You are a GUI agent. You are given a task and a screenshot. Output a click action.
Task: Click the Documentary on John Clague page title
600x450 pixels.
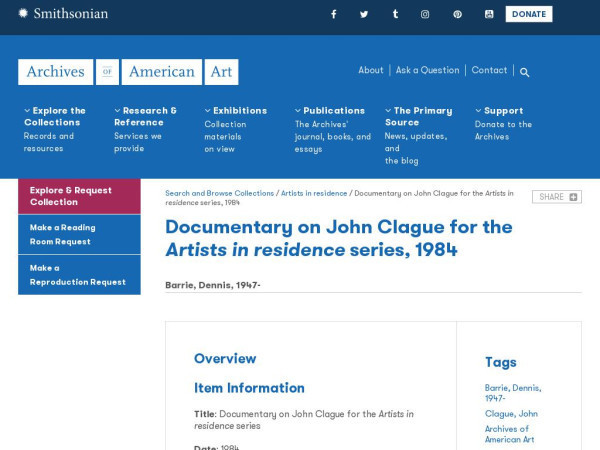pos(339,238)
